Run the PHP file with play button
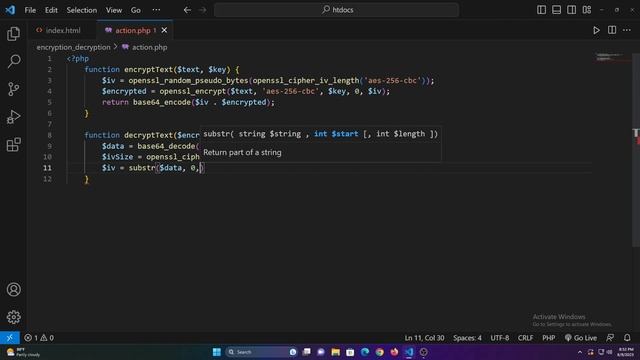This screenshot has height=360, width=640. [x=596, y=30]
